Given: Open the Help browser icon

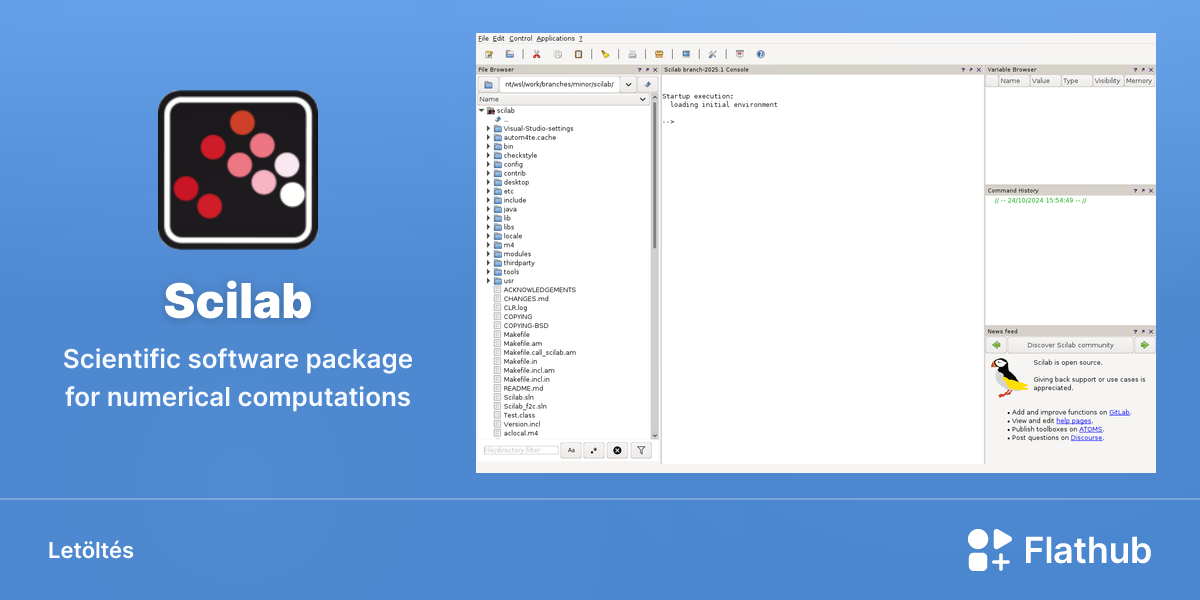Looking at the screenshot, I should [x=761, y=54].
